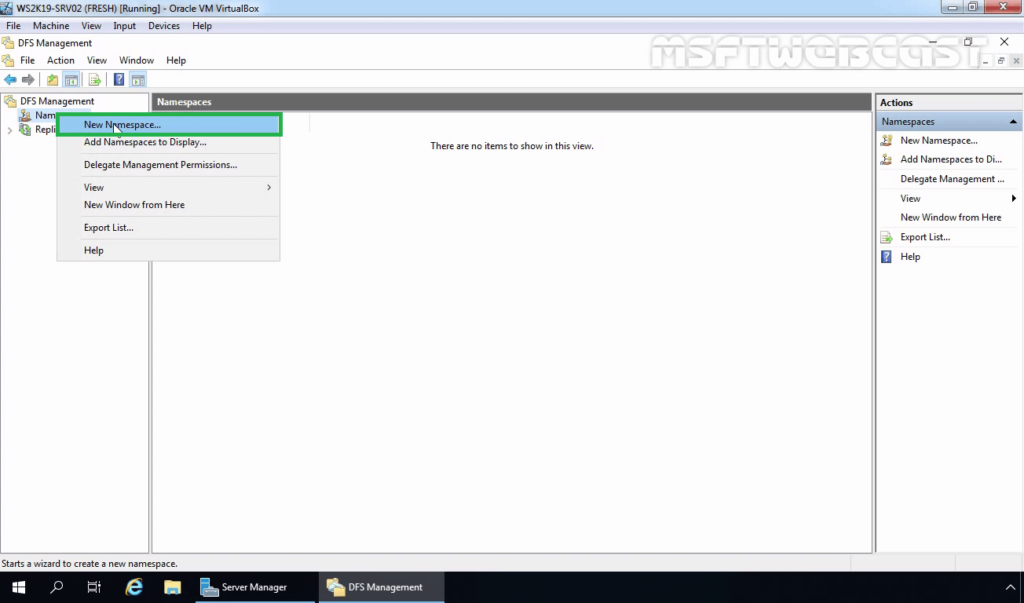Click the Help icon in Actions pane
1024x603 pixels.
(886, 257)
